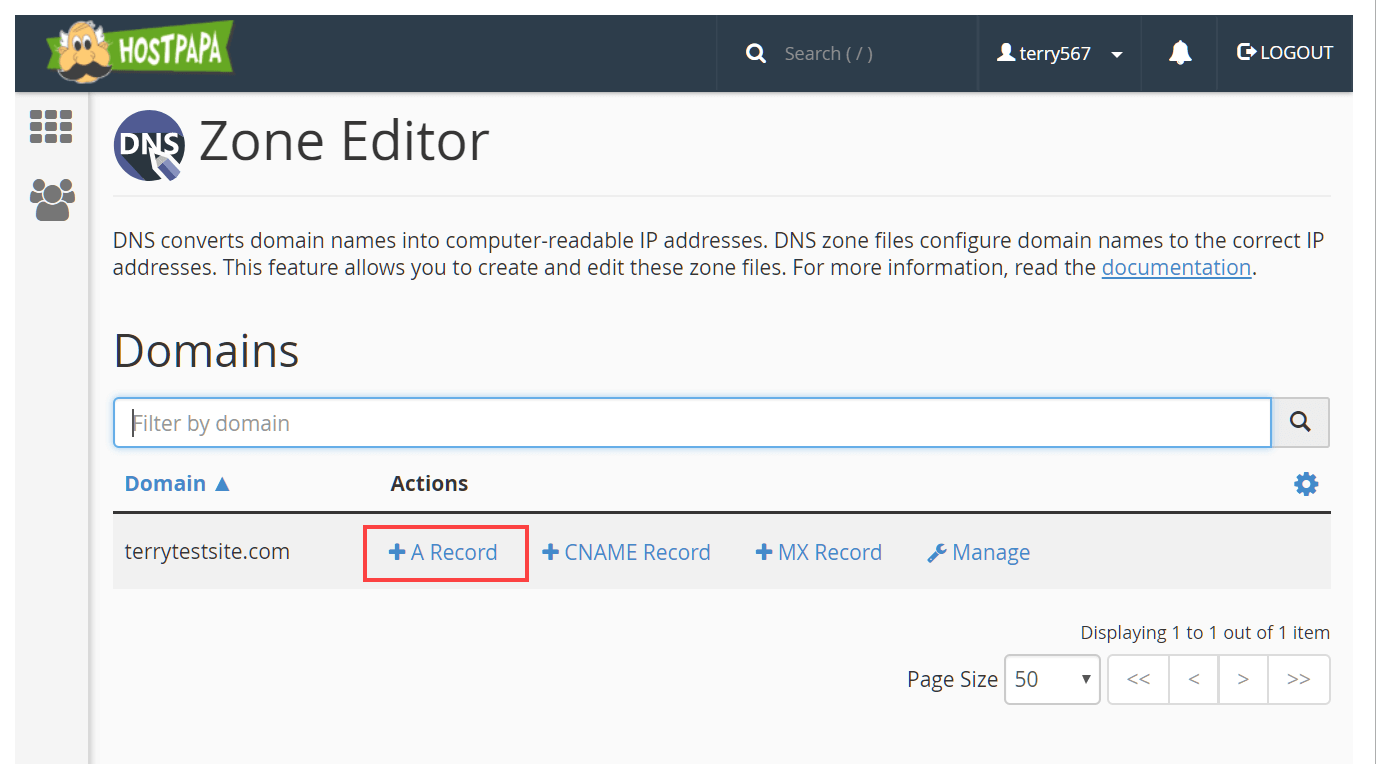This screenshot has height=764, width=1376.
Task: Select the terrytestsite.com domain text
Action: coord(207,551)
